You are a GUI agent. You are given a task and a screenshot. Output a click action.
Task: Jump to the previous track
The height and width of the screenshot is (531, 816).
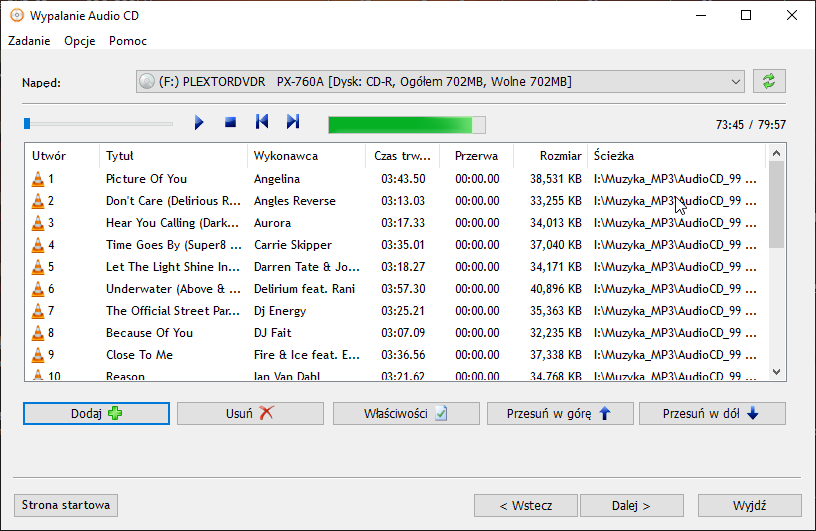pyautogui.click(x=262, y=122)
